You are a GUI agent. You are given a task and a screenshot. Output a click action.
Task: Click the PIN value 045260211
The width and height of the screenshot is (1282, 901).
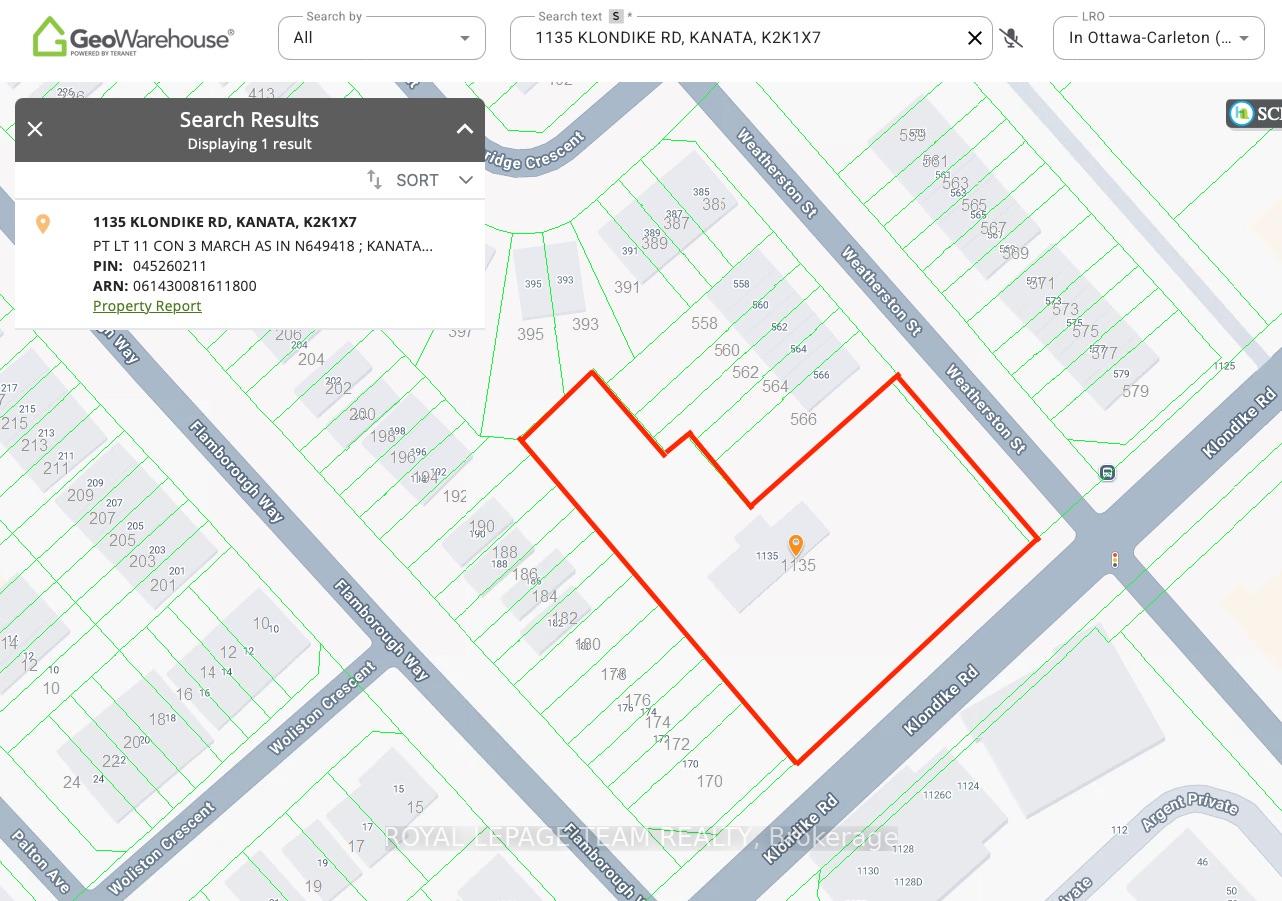click(x=170, y=266)
